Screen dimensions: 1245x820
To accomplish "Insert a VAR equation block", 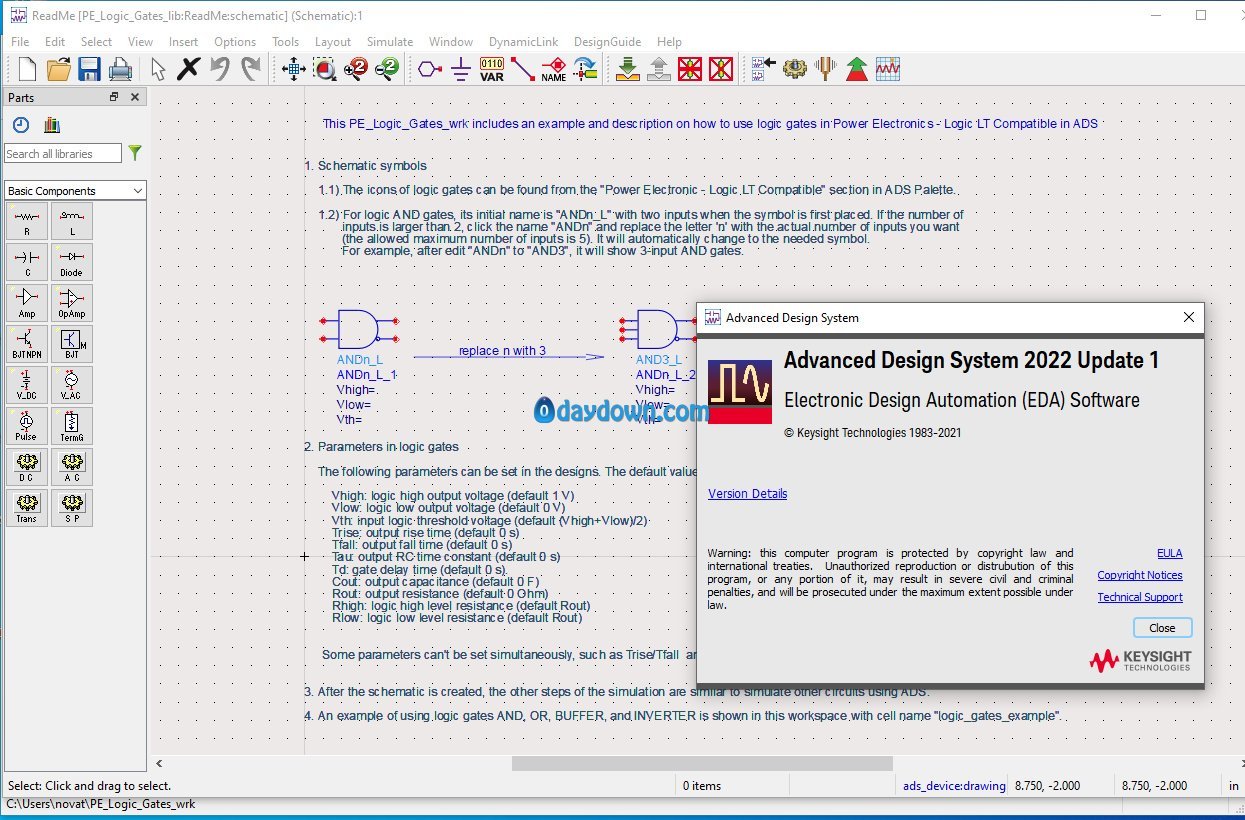I will pos(492,69).
